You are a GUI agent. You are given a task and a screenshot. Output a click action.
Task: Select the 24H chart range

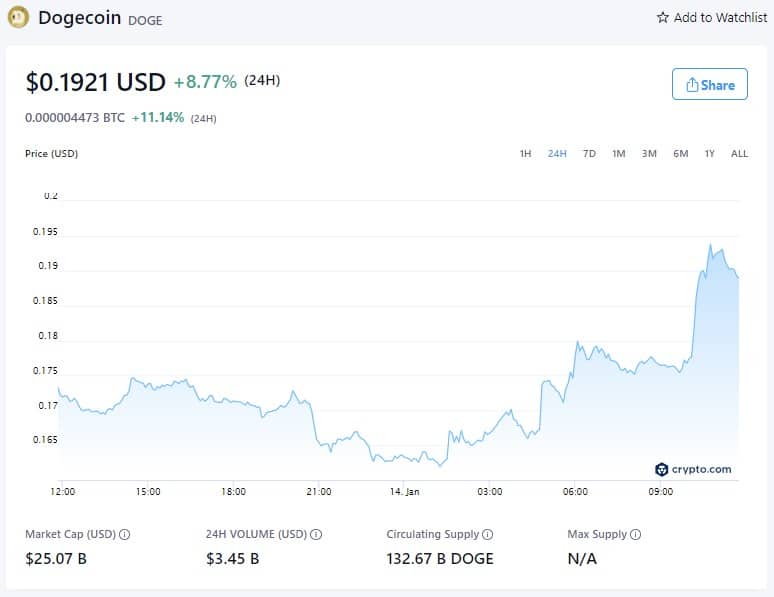[557, 154]
